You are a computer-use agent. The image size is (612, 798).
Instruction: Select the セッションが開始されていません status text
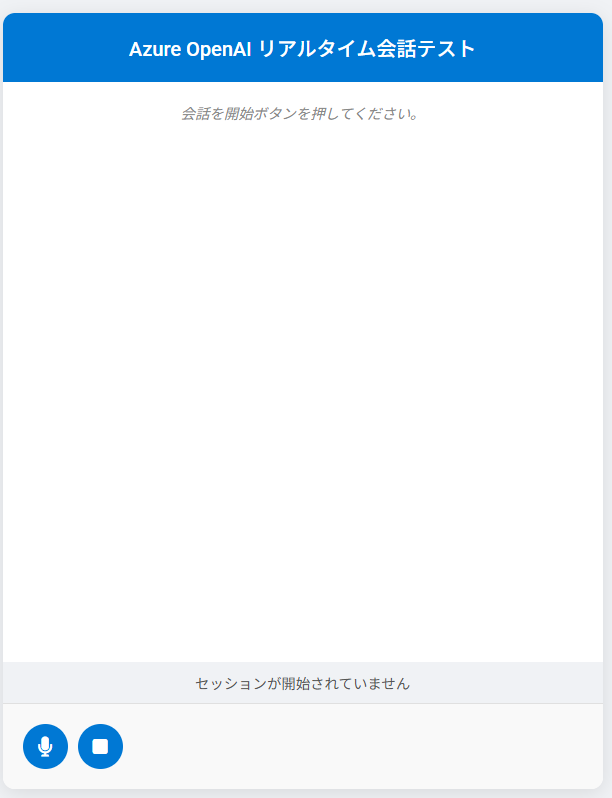pyautogui.click(x=303, y=683)
